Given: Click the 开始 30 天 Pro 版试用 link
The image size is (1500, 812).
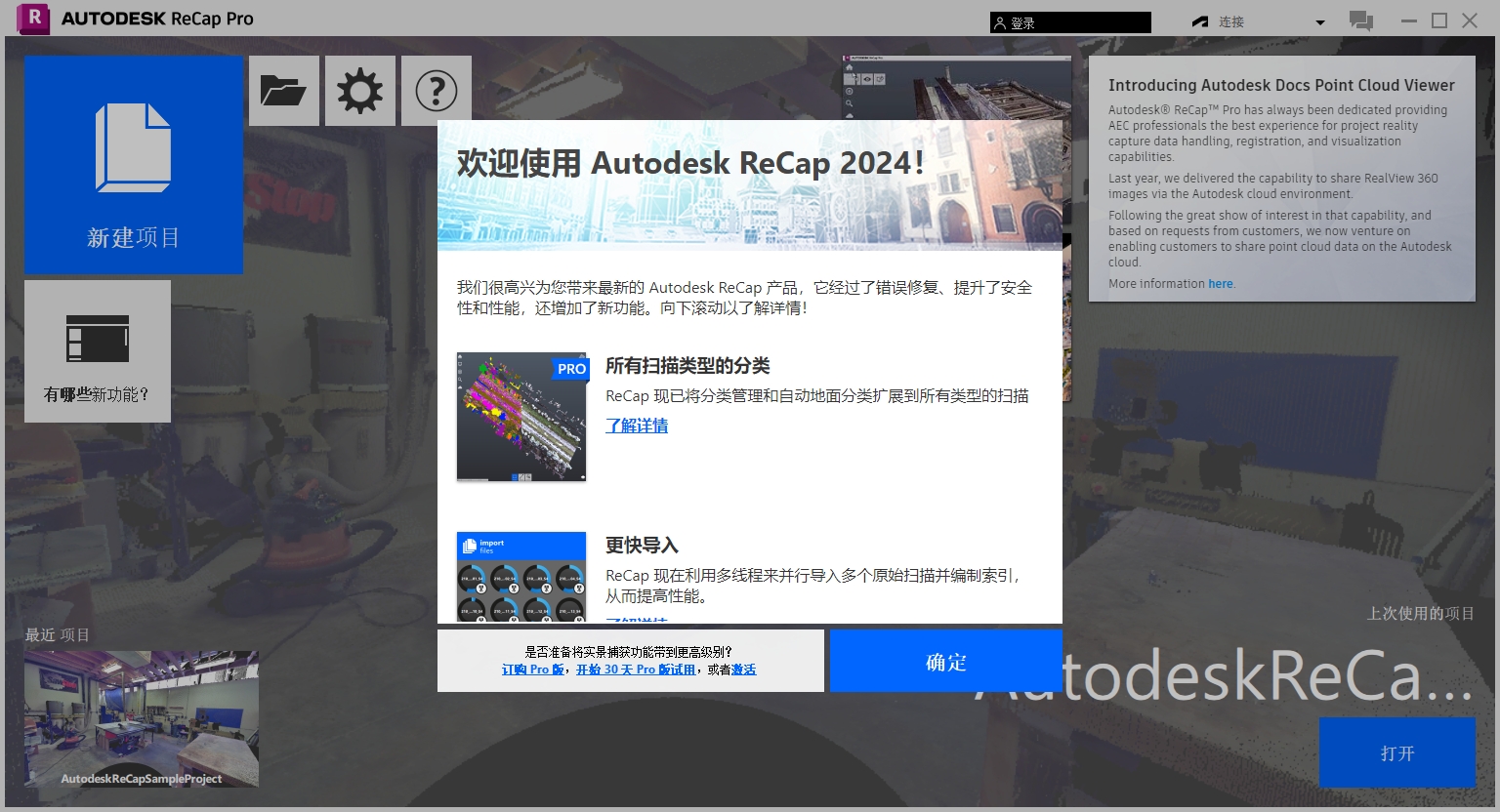Looking at the screenshot, I should 636,670.
